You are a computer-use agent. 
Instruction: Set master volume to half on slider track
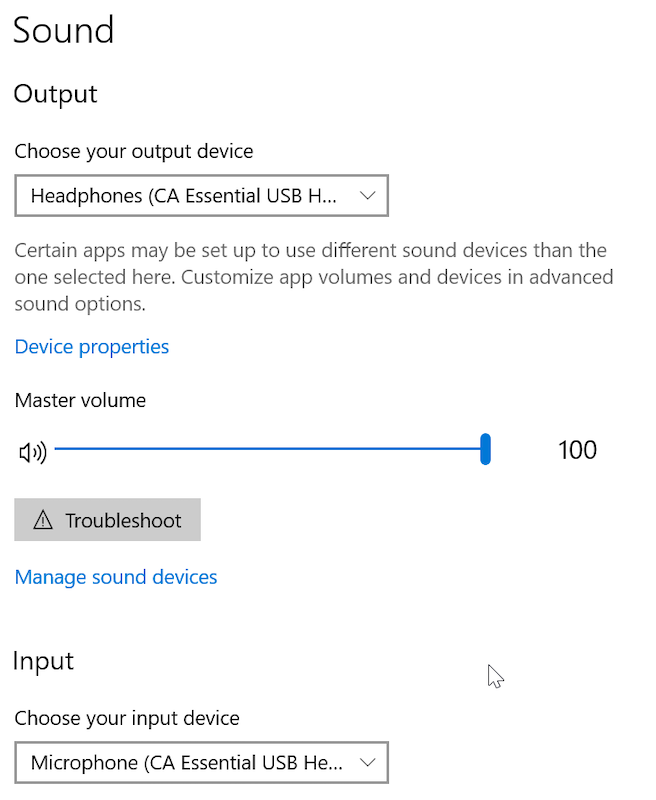pos(270,449)
